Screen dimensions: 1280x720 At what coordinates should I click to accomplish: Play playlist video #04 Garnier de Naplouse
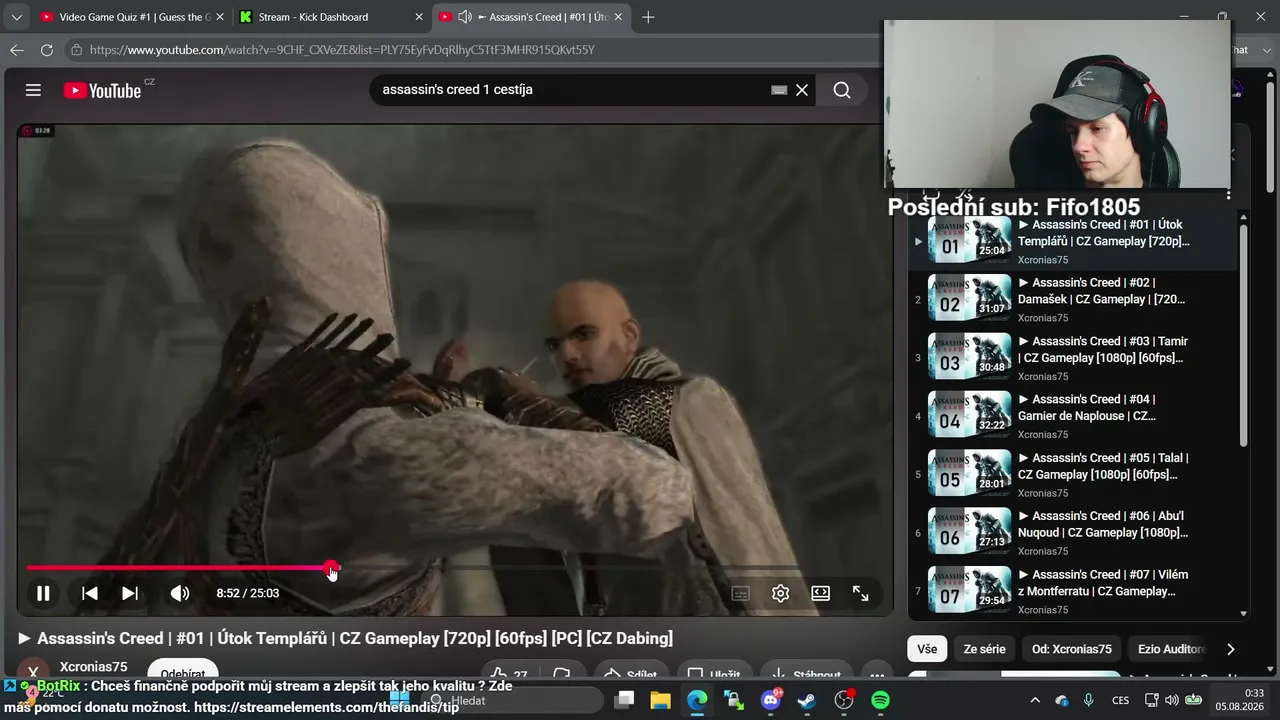click(x=1073, y=416)
